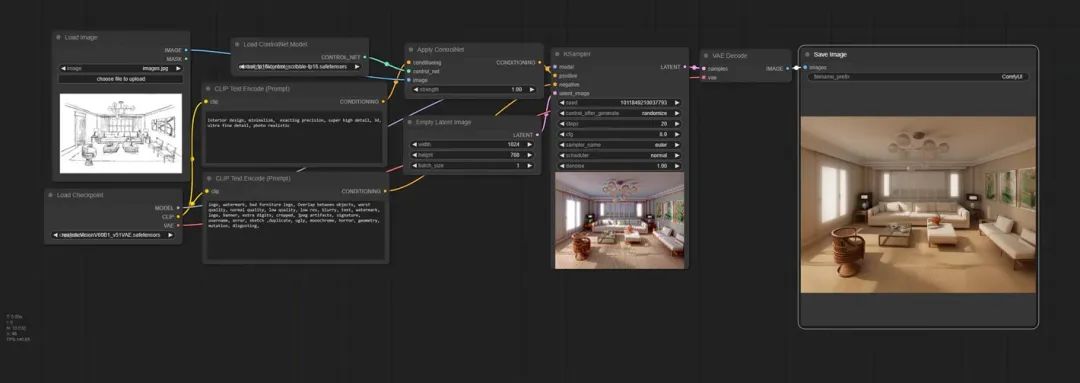Decrease denoise with its left arrow
1080x383 pixels.
[x=562, y=166]
